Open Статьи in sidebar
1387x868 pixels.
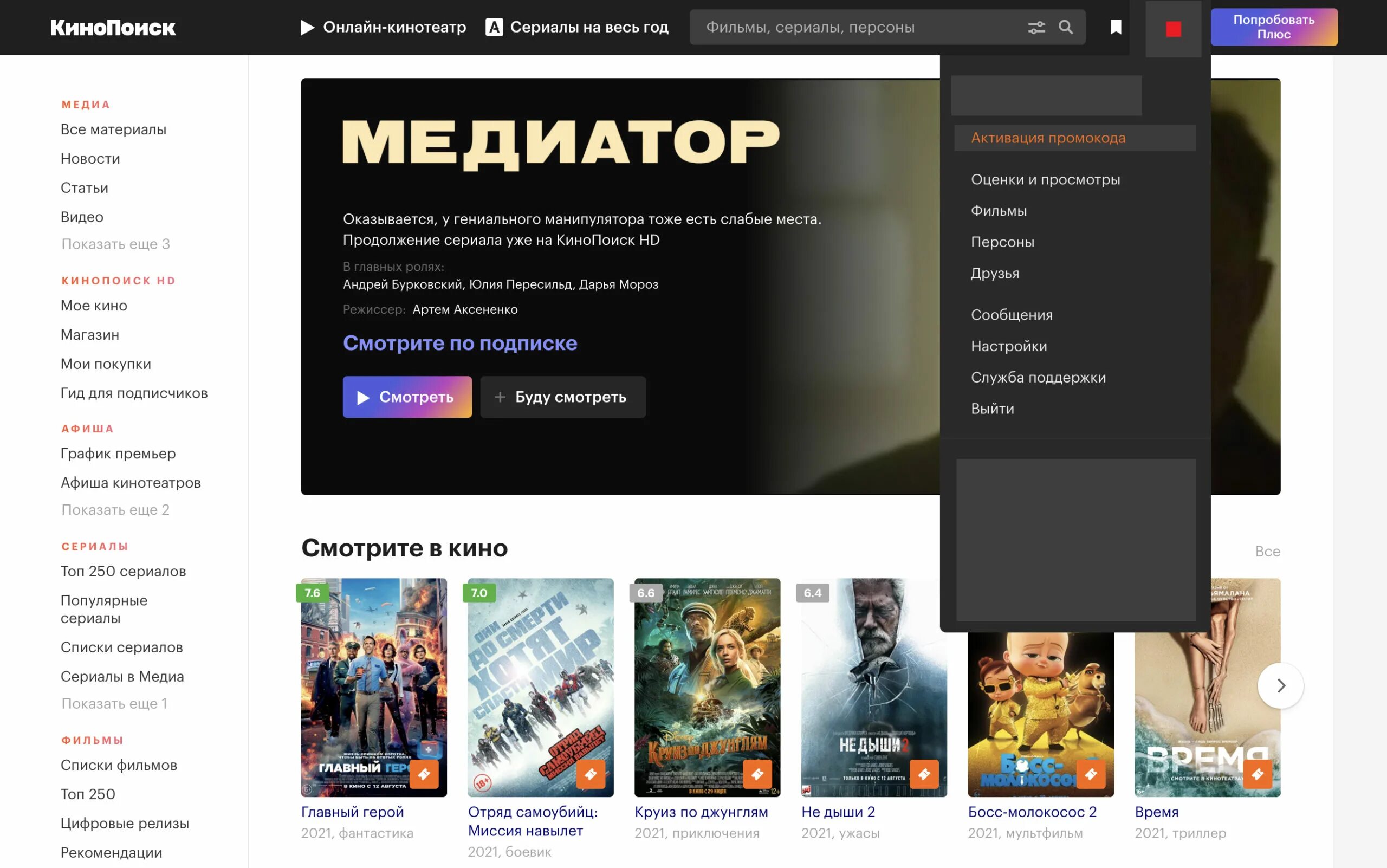pyautogui.click(x=85, y=187)
